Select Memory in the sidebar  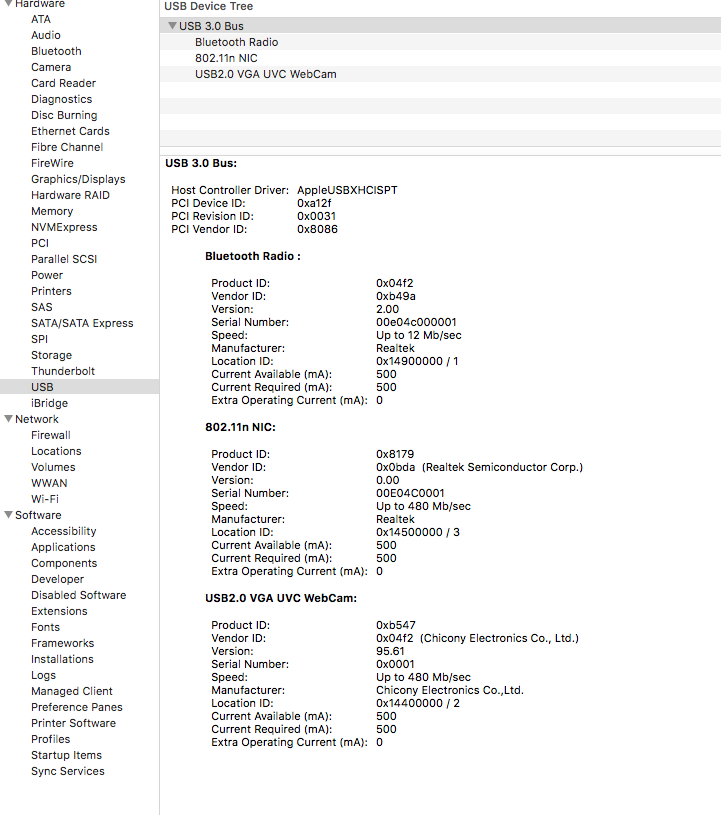point(52,211)
